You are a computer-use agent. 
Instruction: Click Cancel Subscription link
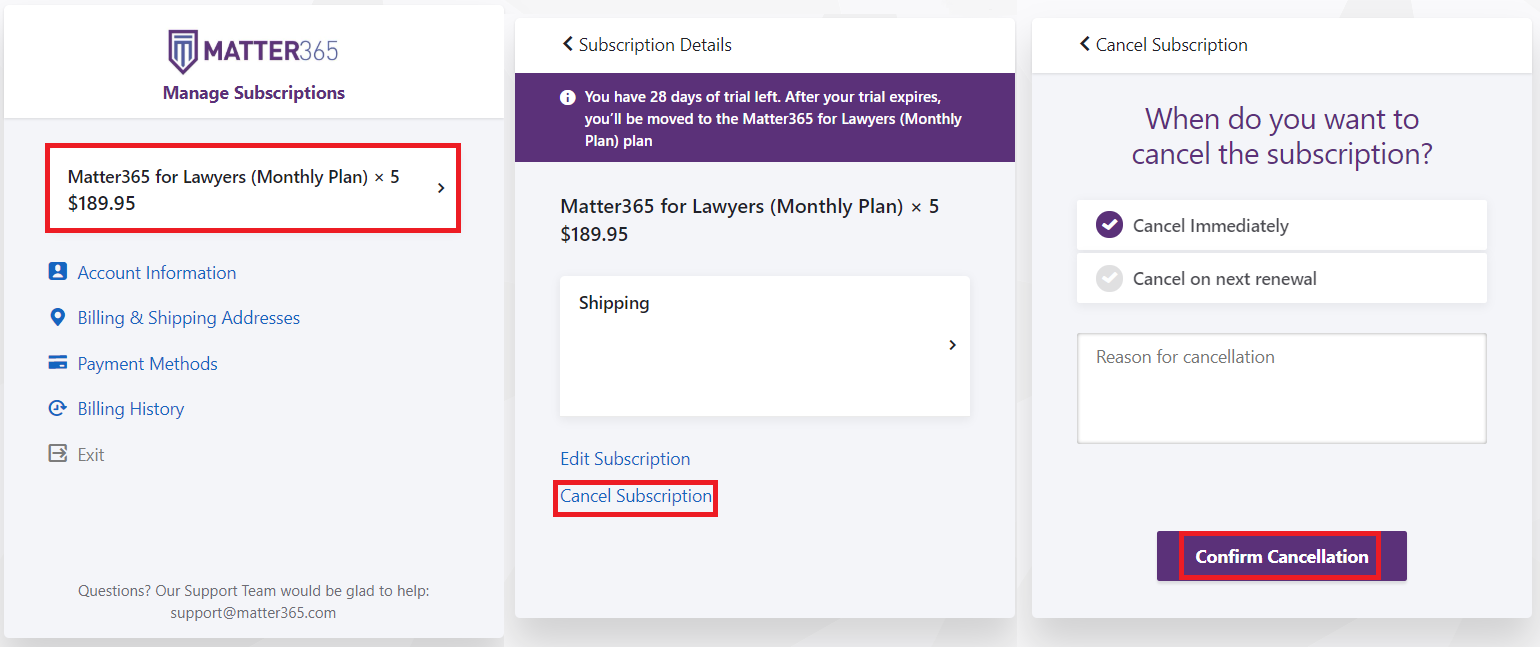[x=636, y=496]
